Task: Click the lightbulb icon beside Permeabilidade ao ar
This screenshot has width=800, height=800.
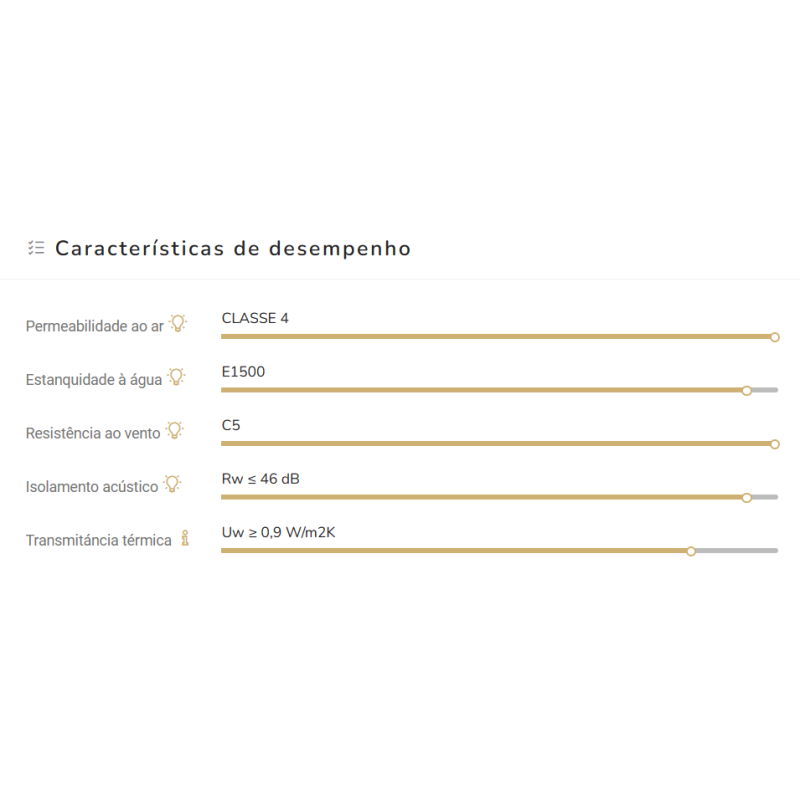Action: pos(178,323)
